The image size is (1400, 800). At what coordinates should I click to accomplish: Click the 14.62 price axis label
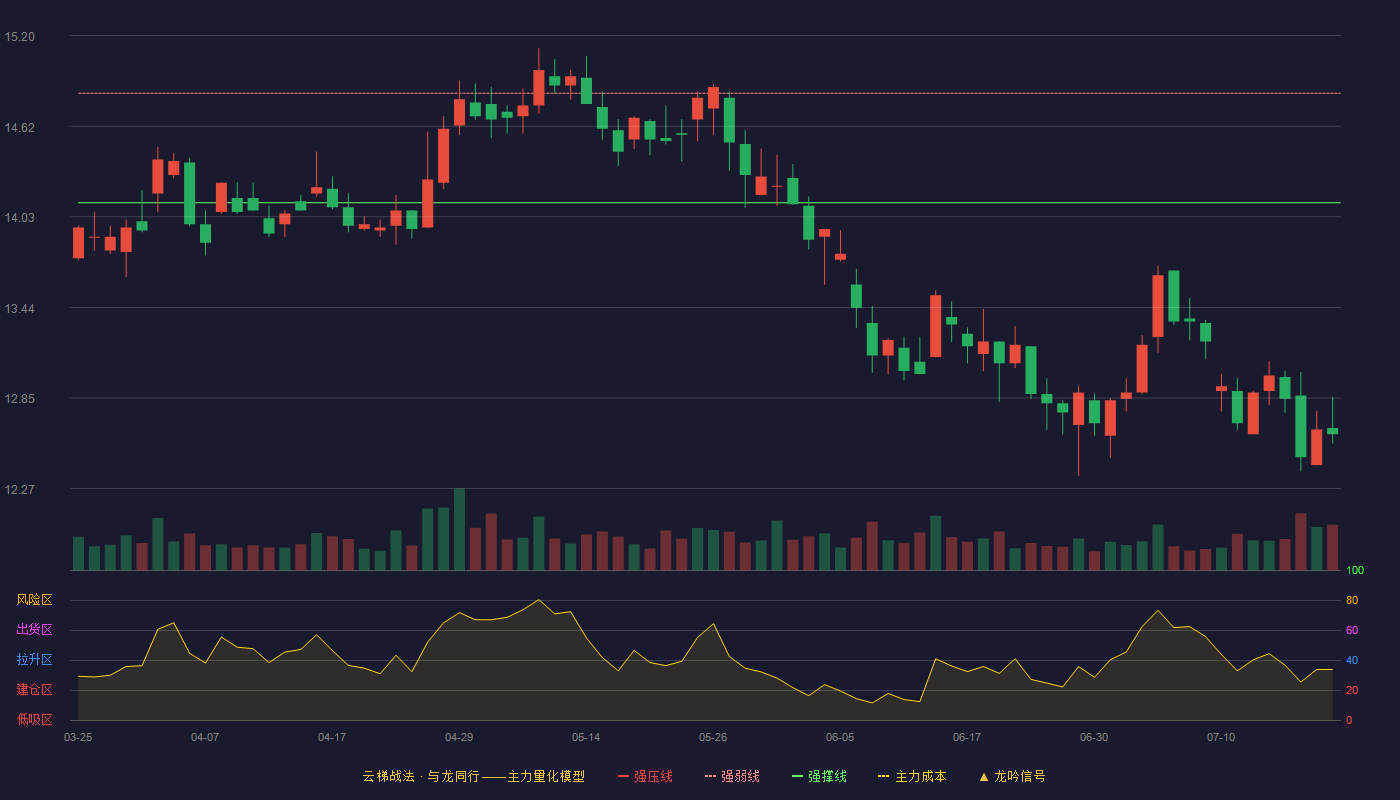point(19,127)
